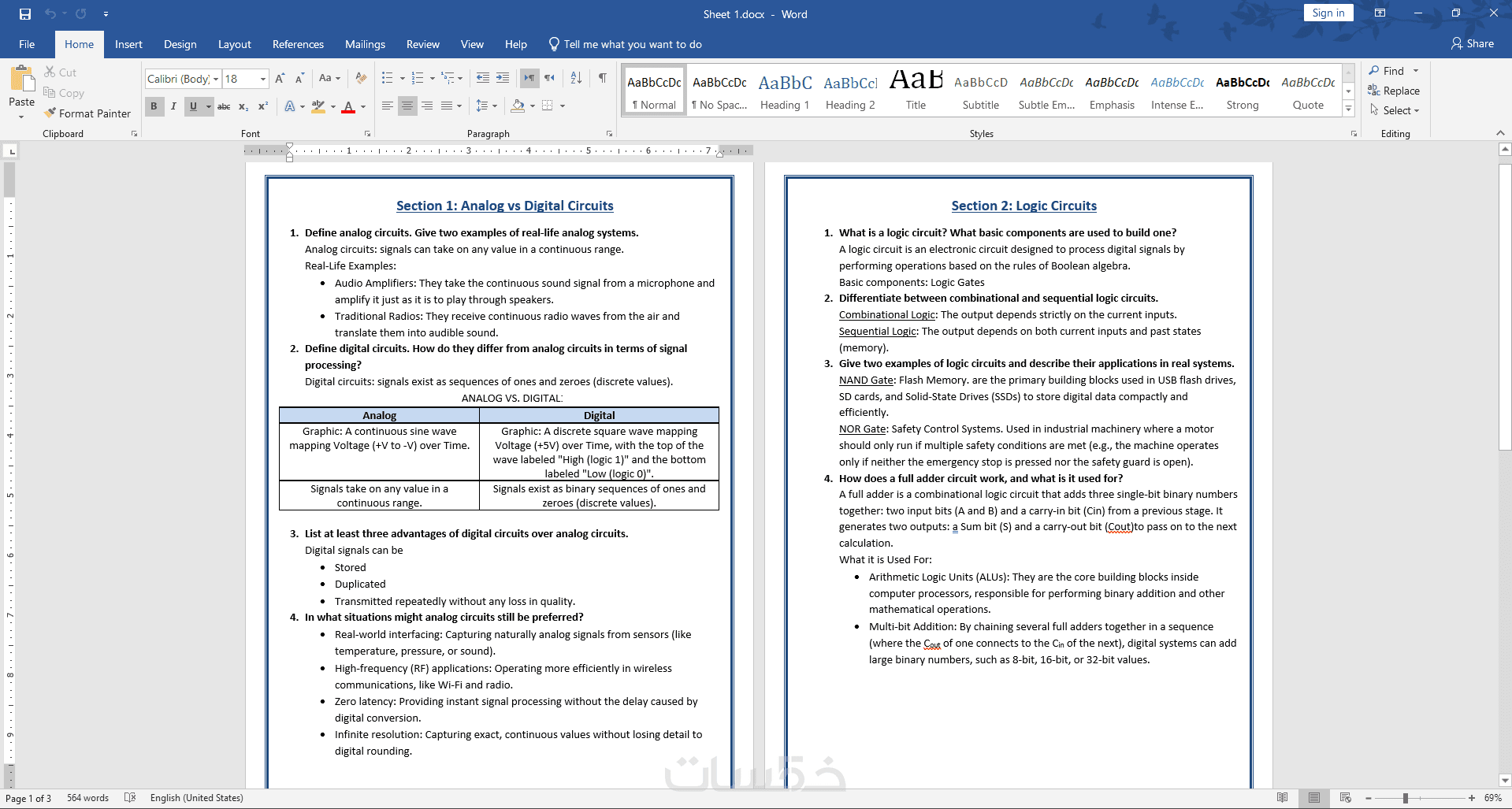The image size is (1512, 809).
Task: Click the vertical scrollbar down arrow
Action: click(x=1505, y=781)
